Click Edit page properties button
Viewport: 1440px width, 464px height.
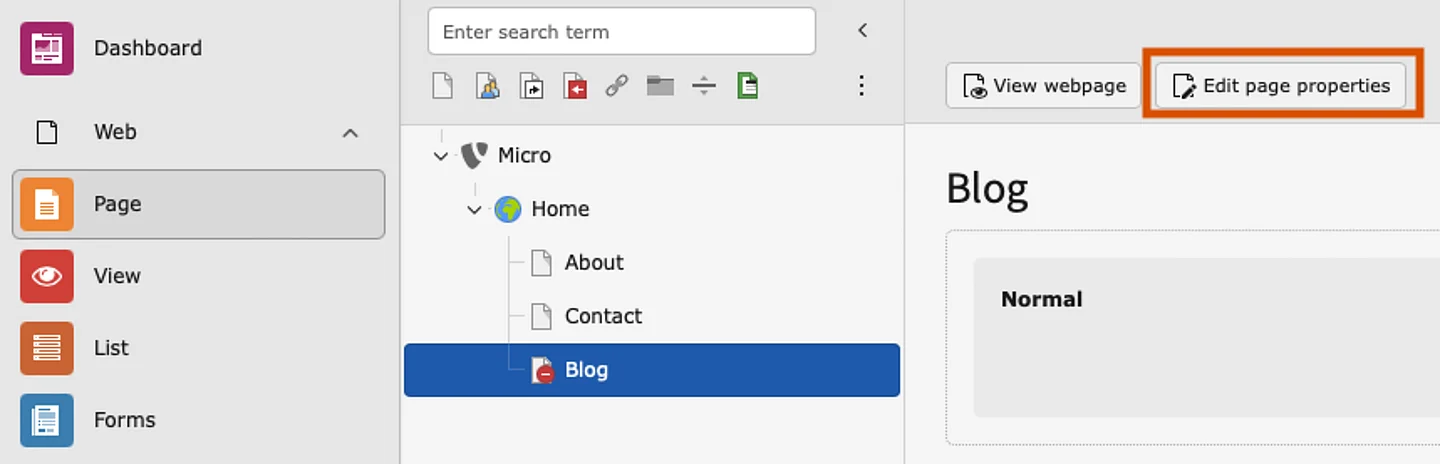point(1281,86)
